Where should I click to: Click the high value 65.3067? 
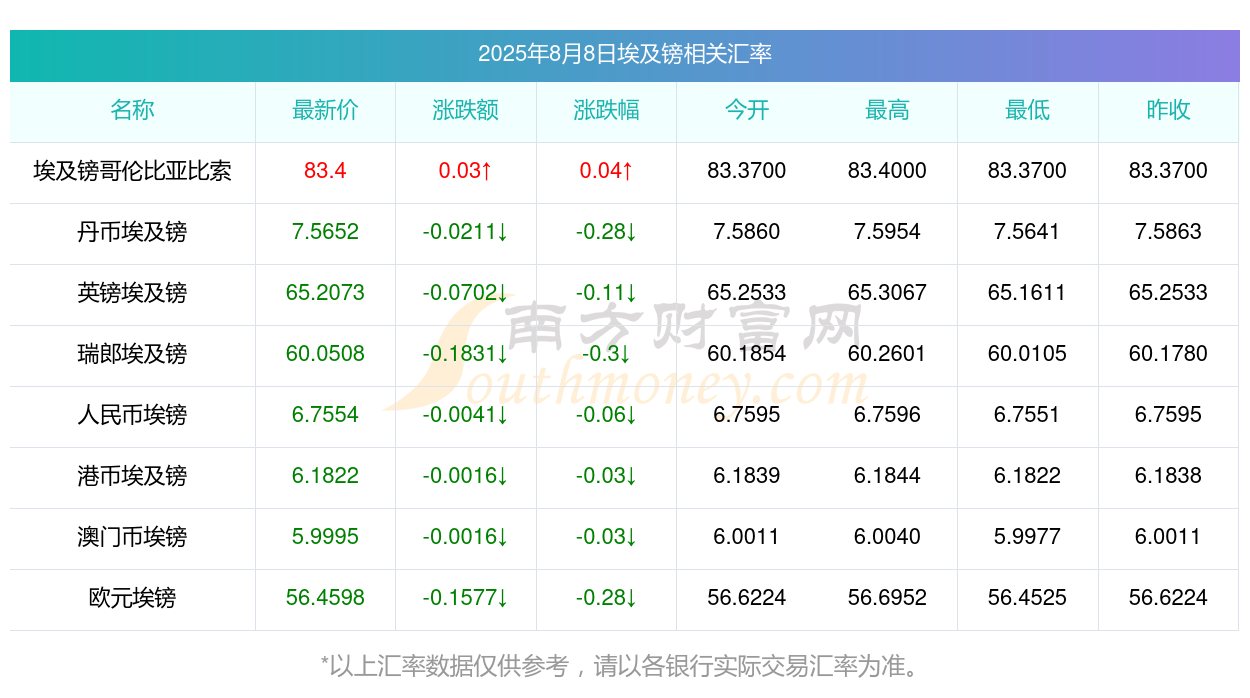click(887, 293)
